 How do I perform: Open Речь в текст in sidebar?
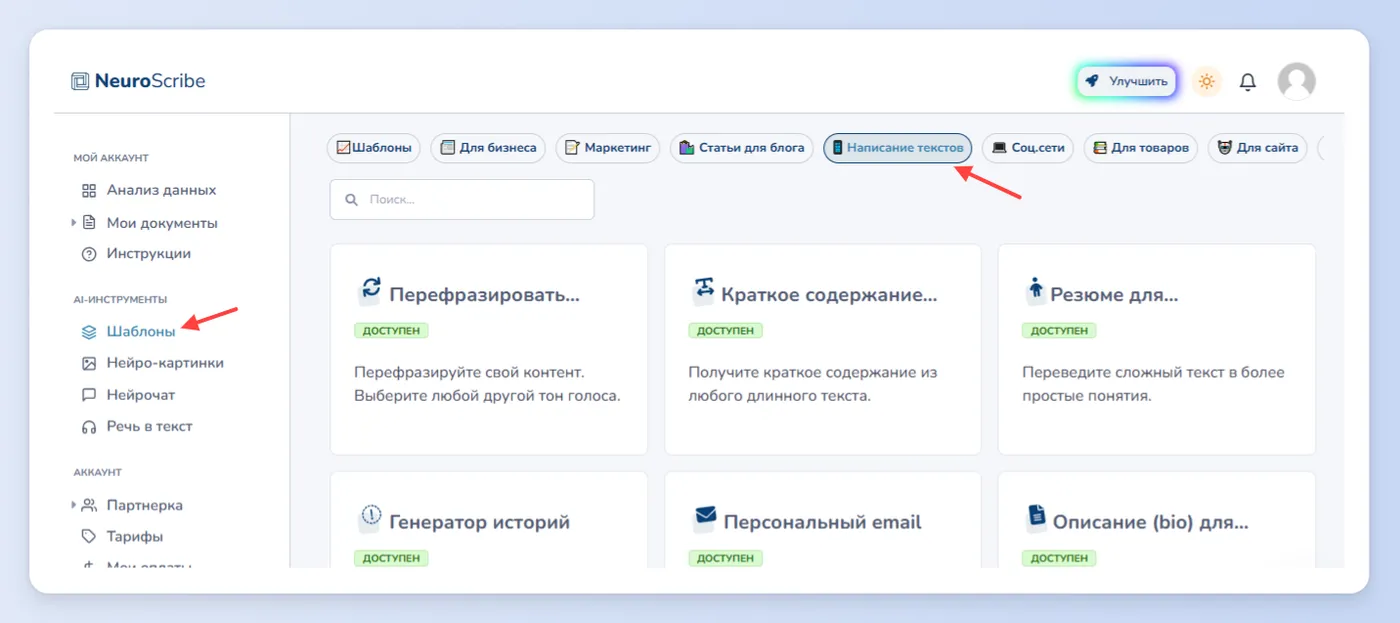pos(150,426)
